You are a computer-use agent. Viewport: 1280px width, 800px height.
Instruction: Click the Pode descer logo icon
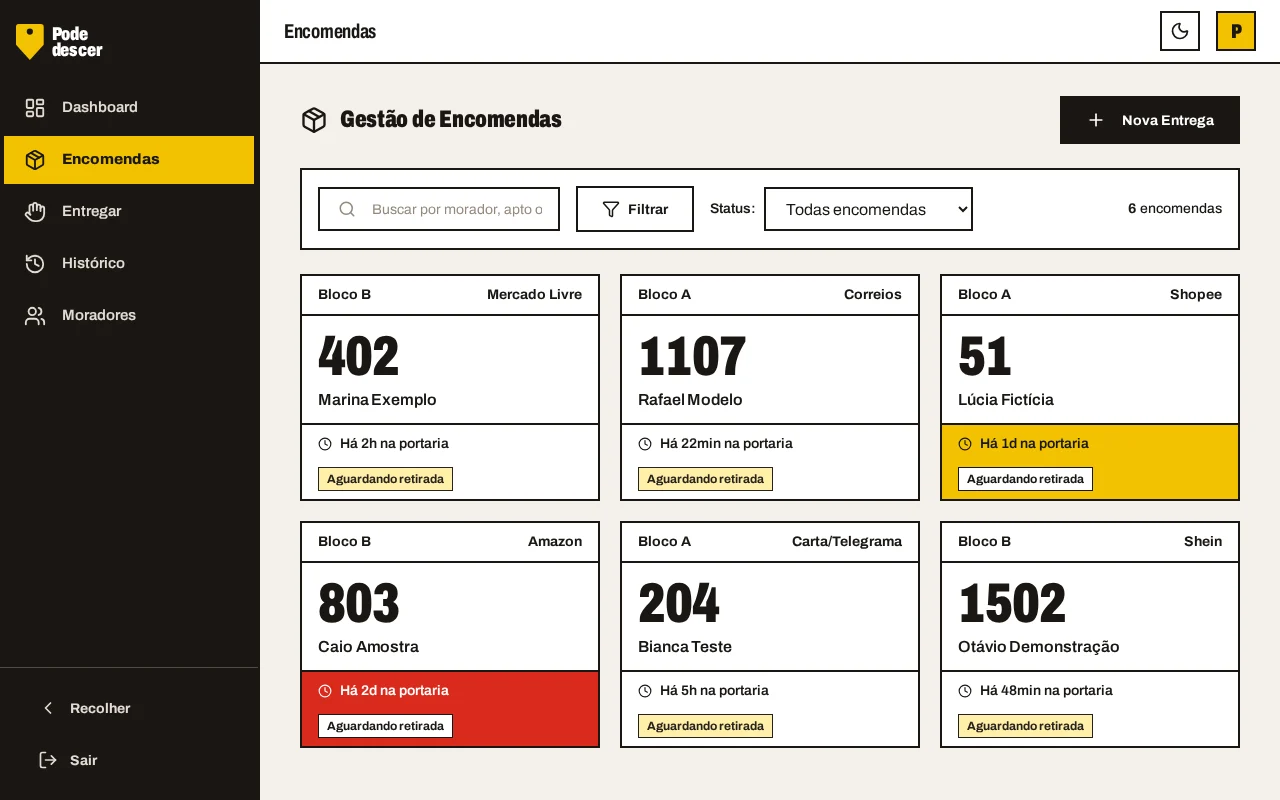30,41
